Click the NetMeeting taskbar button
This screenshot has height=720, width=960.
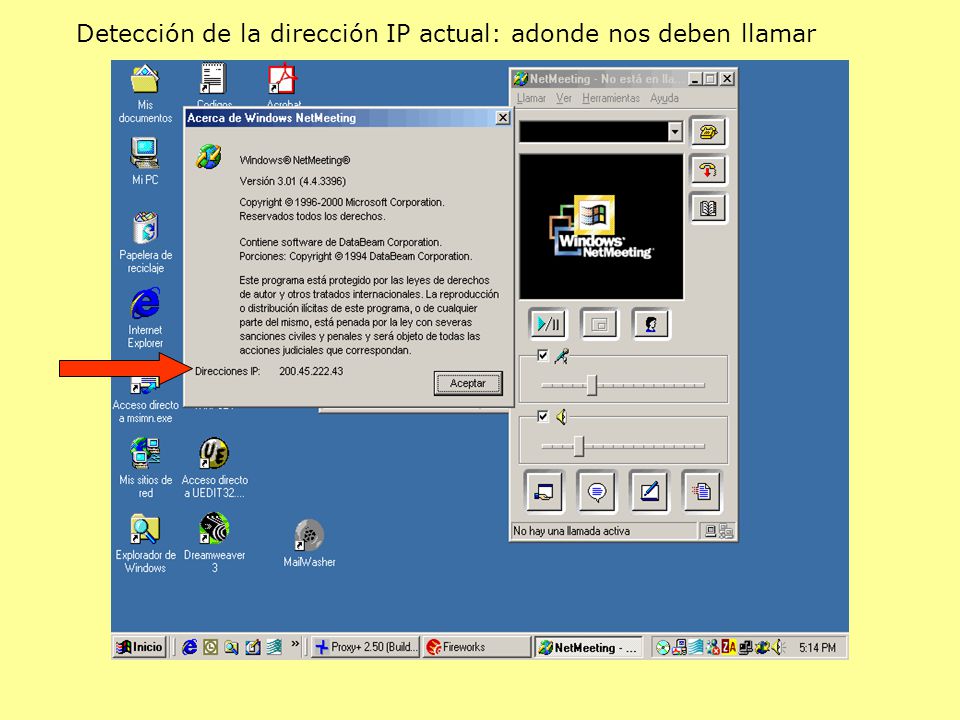coord(589,647)
